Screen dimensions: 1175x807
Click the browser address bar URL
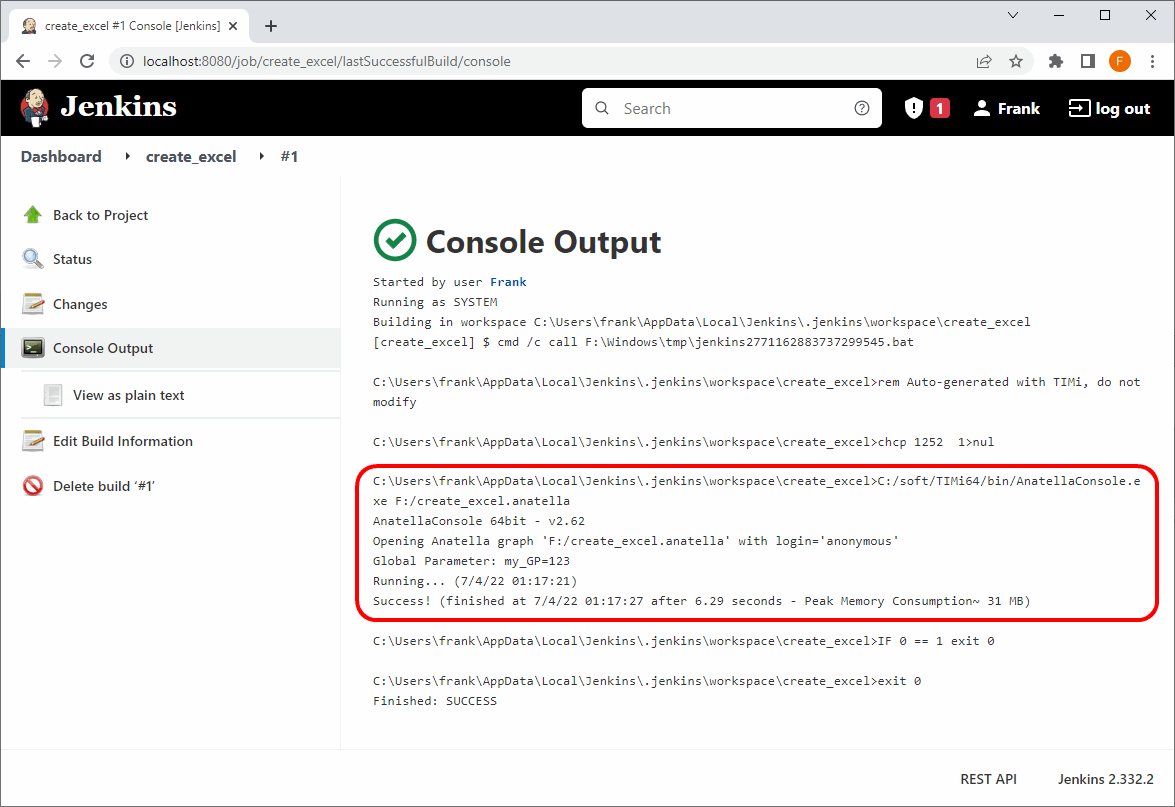point(327,61)
